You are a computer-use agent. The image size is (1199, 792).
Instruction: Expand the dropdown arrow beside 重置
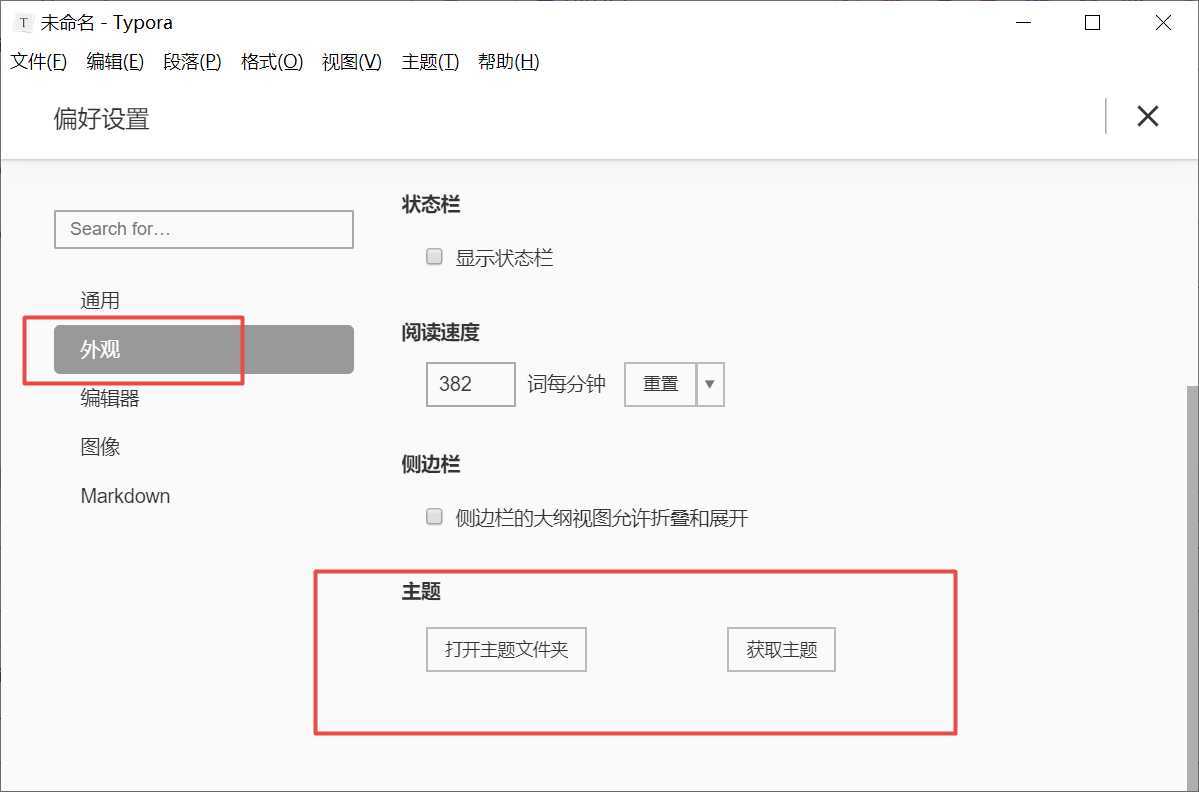tap(710, 384)
